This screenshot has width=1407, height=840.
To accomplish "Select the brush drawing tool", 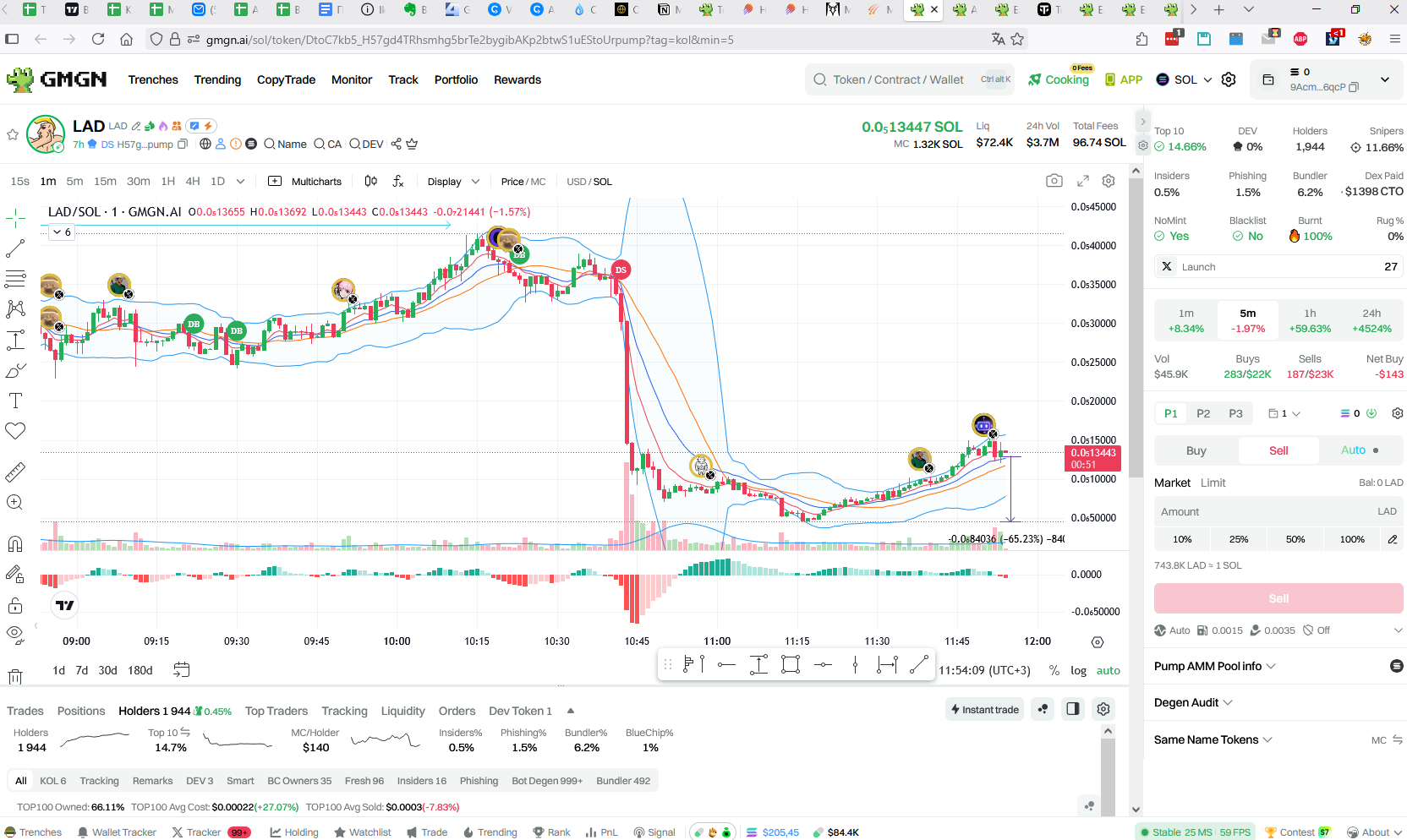I will point(15,370).
